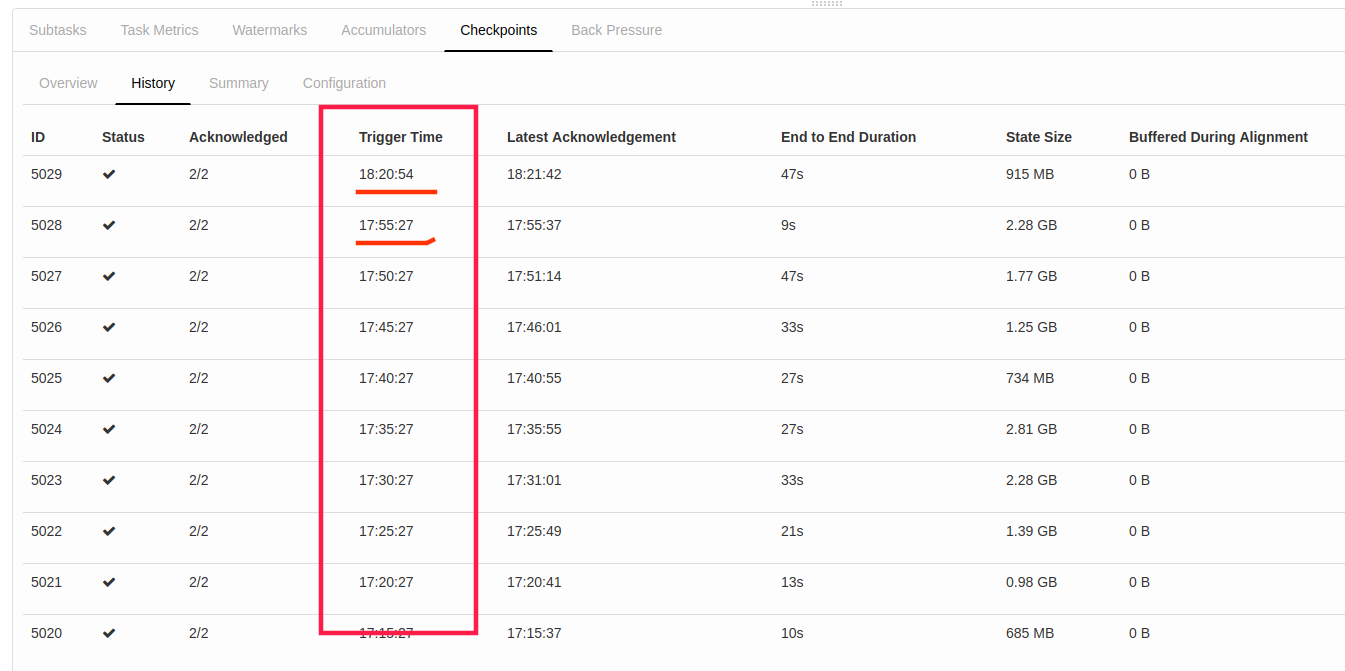Switch to checkpoint Summary sub-tab

click(x=238, y=83)
